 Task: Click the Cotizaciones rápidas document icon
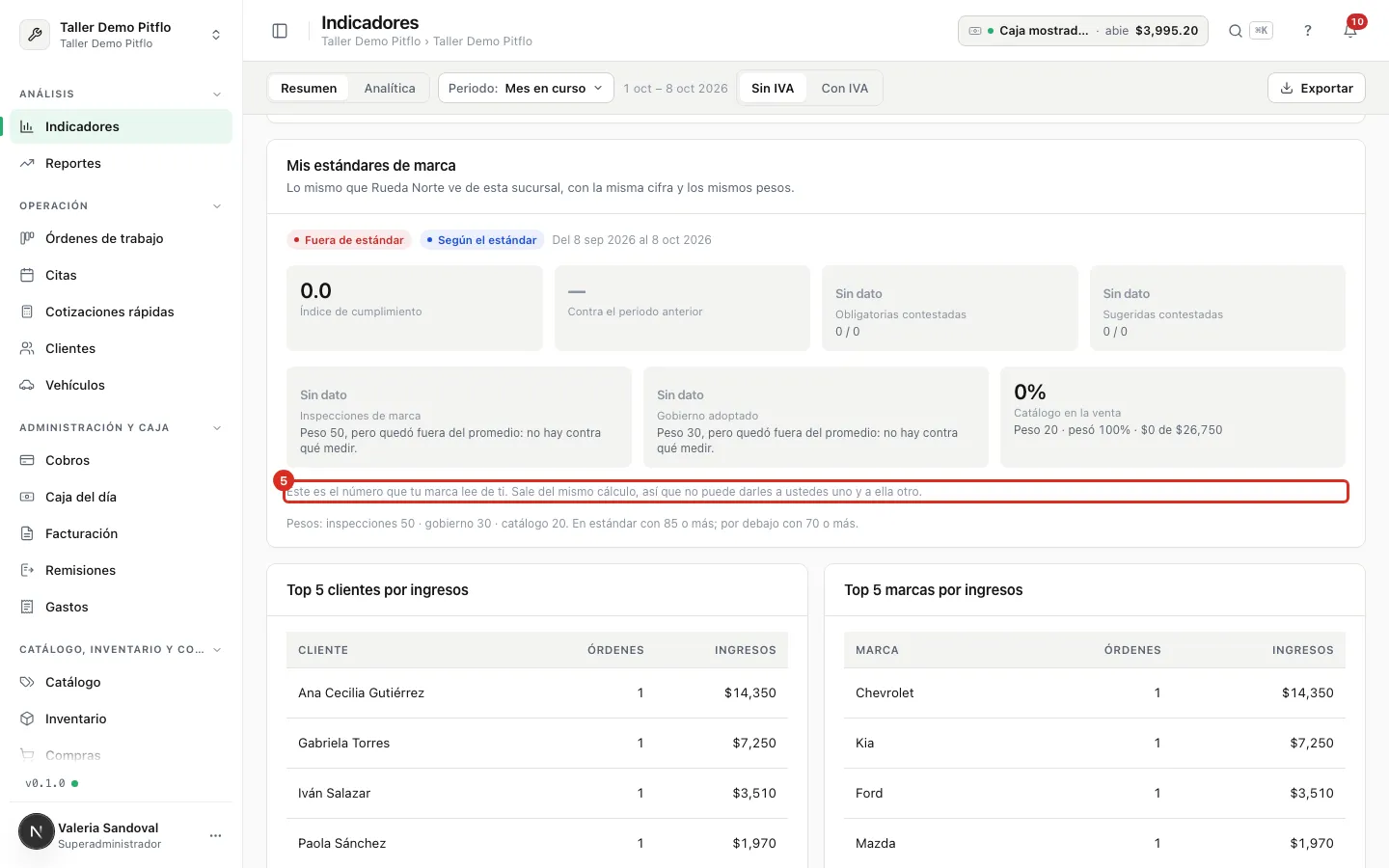tap(27, 312)
